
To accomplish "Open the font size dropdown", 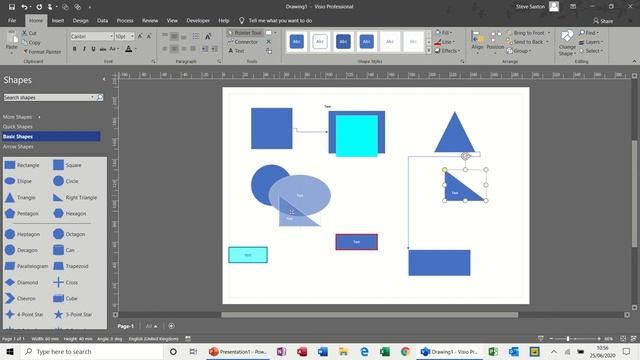I will 132,36.
